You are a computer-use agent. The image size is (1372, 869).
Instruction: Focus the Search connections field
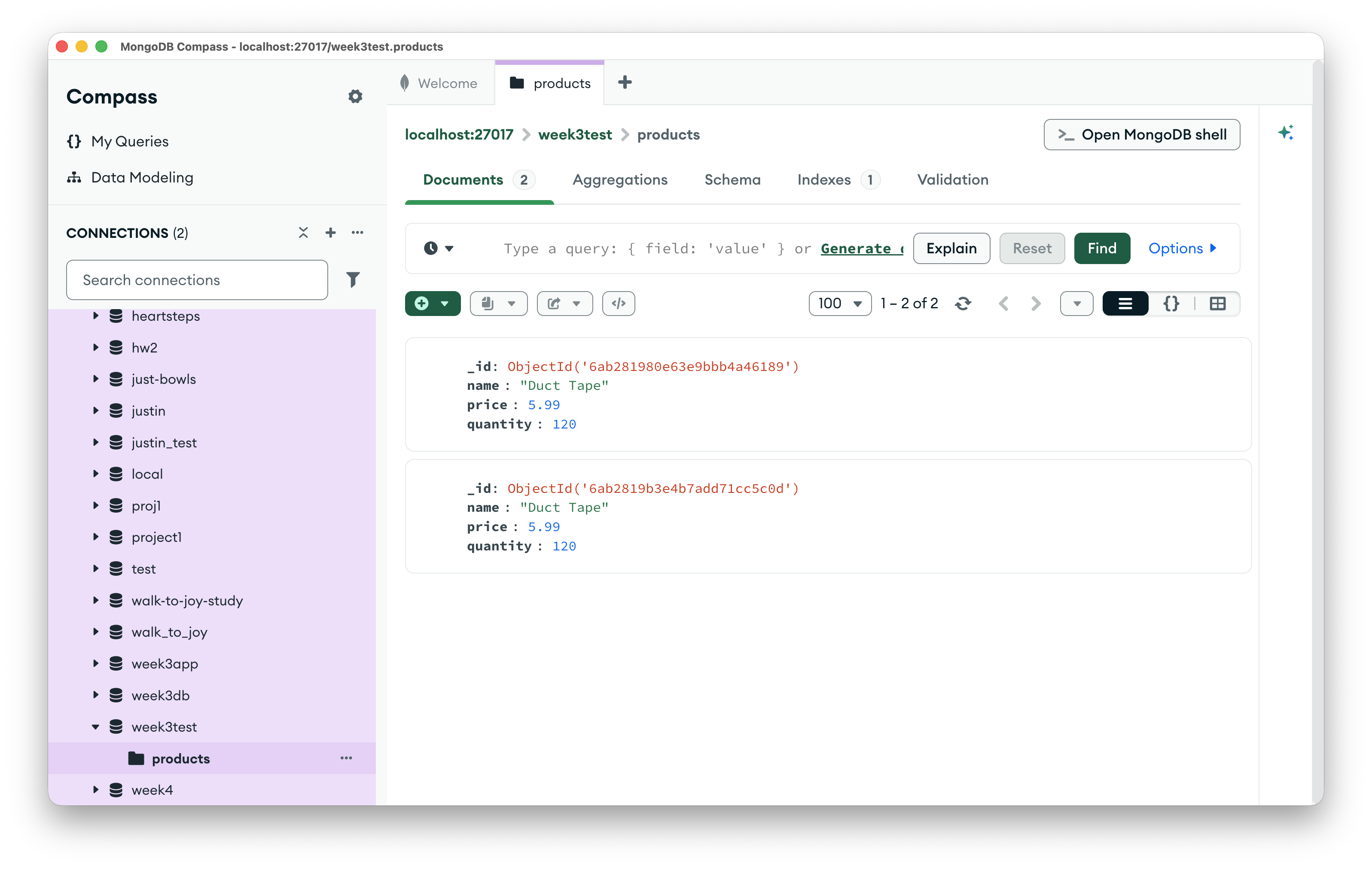coord(197,280)
